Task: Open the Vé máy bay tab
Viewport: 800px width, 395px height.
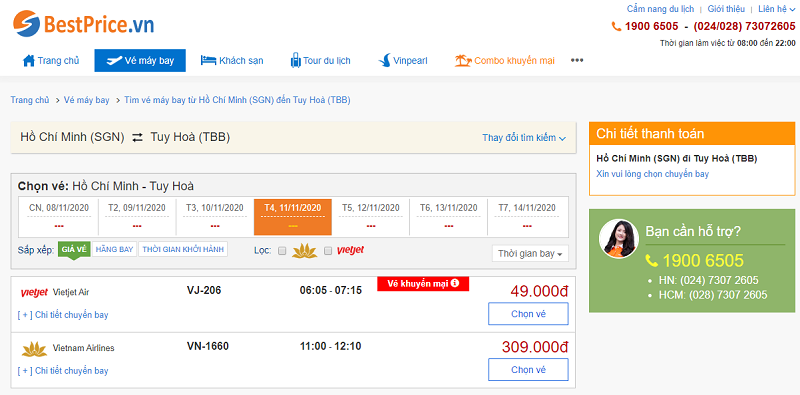Action: tap(140, 61)
